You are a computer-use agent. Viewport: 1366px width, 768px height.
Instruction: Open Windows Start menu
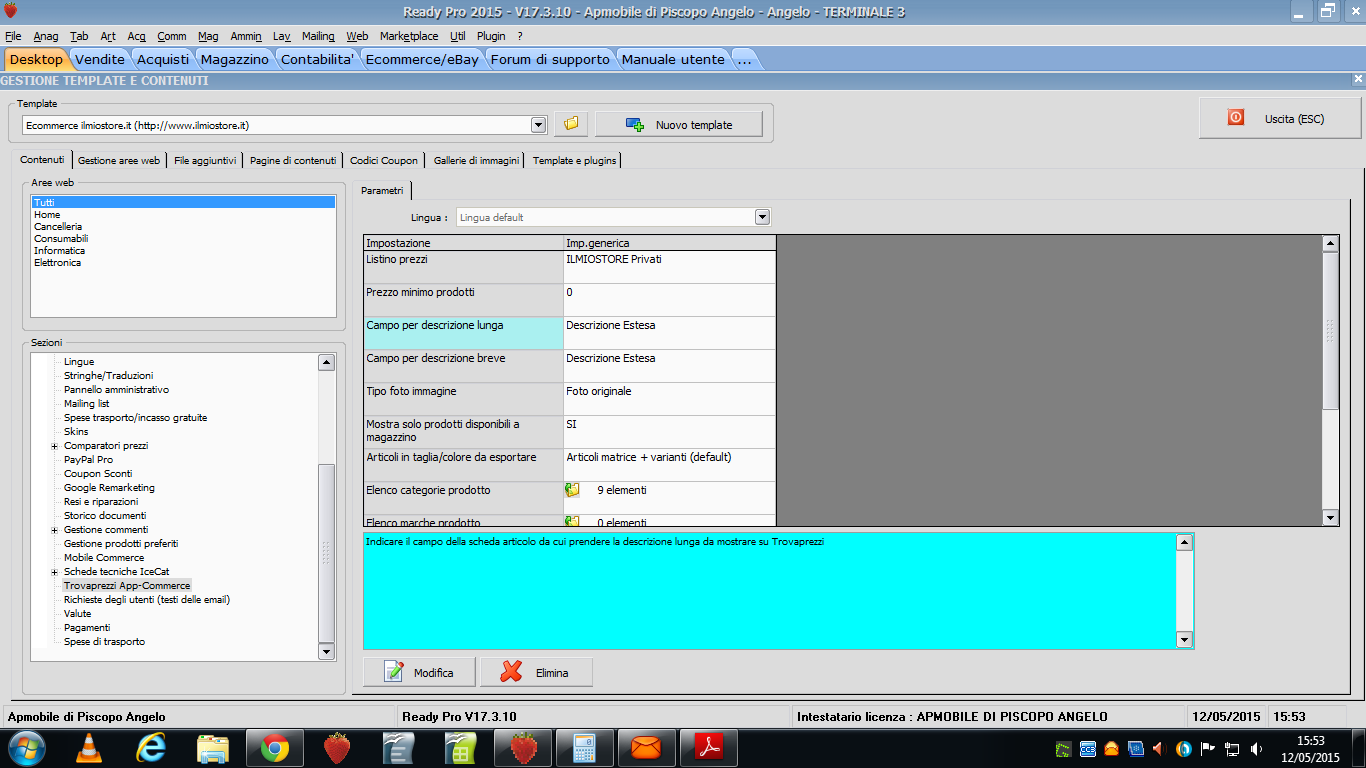[x=25, y=748]
